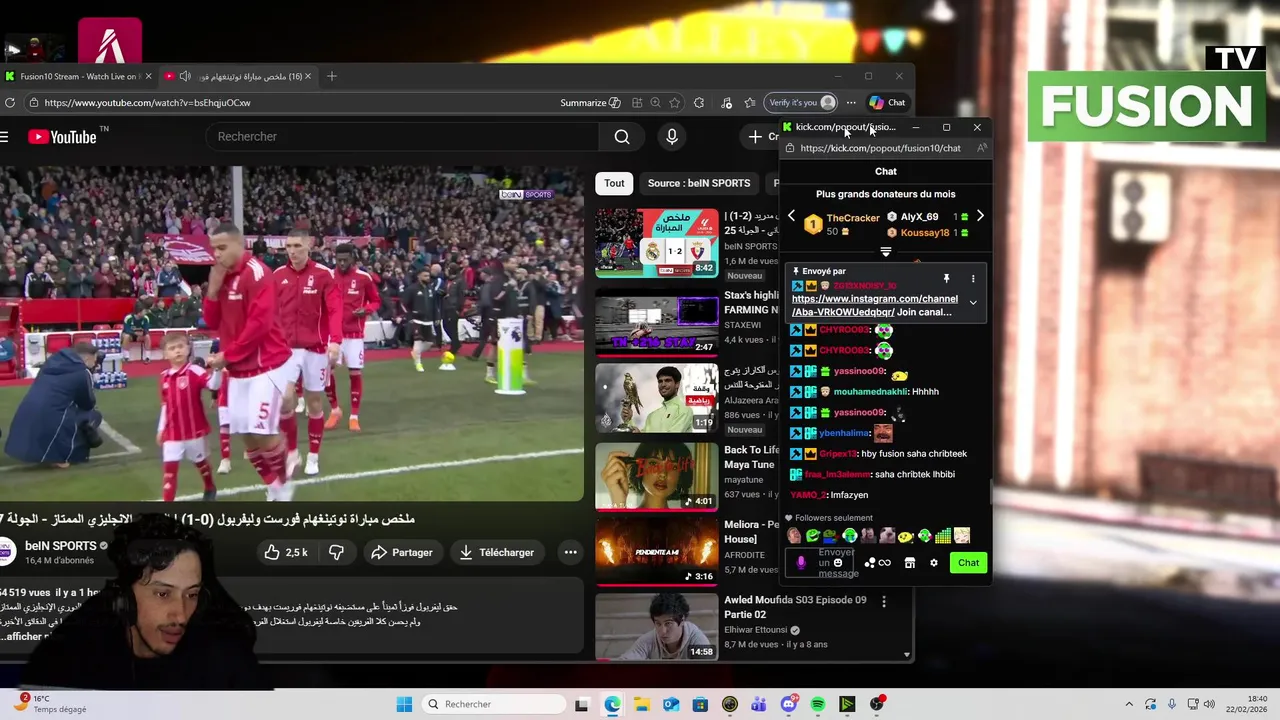Screen dimensions: 1280x720
Task: Open the Windows Start menu
Action: click(404, 704)
